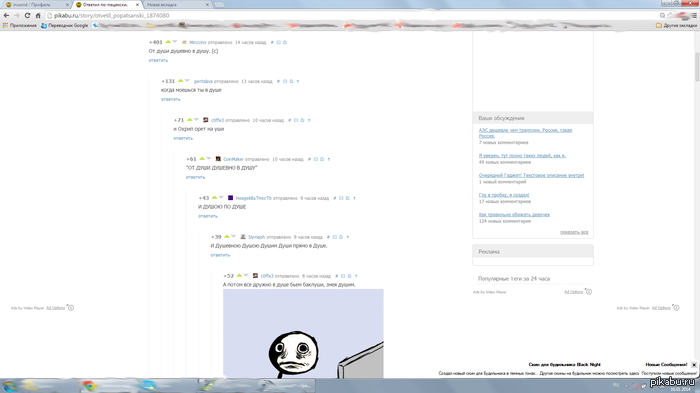Open a new tab with the blank tab button
This screenshot has width=700, height=393.
[x=219, y=4]
